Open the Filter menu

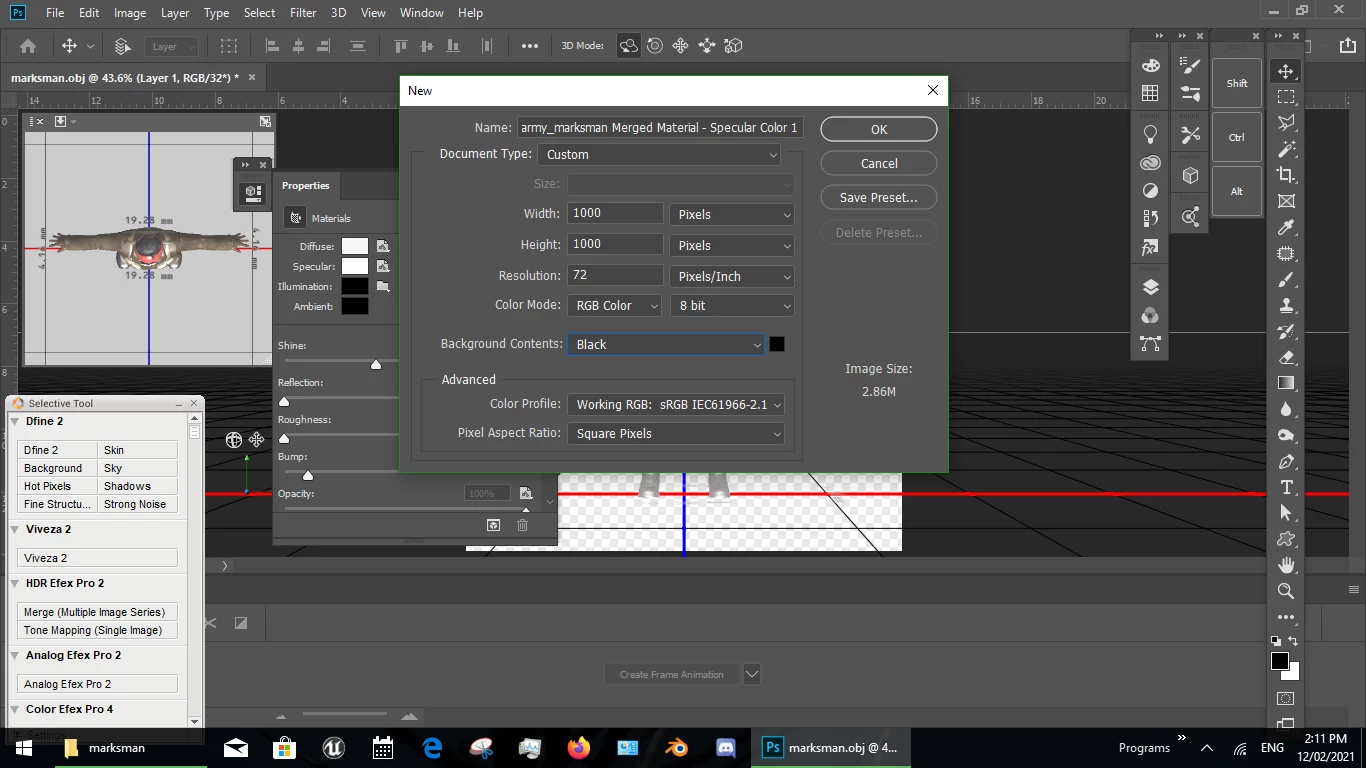(x=303, y=13)
